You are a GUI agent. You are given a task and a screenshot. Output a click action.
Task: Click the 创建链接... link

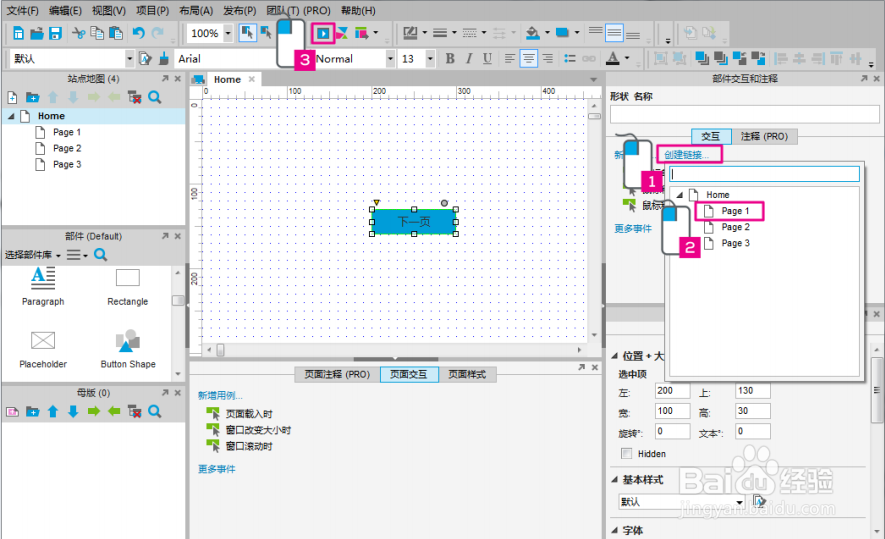tap(686, 155)
